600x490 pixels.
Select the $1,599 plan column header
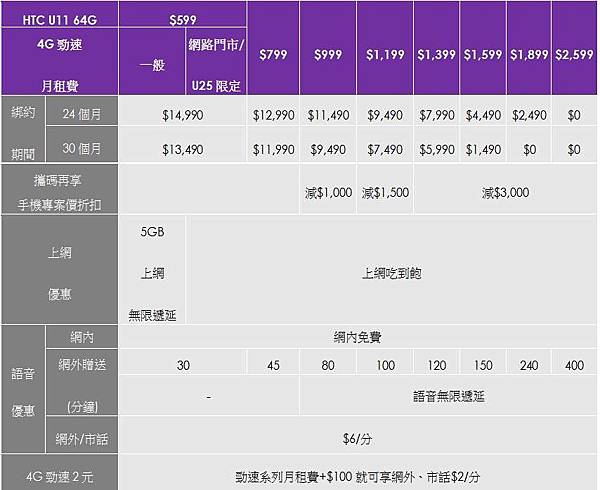[483, 48]
